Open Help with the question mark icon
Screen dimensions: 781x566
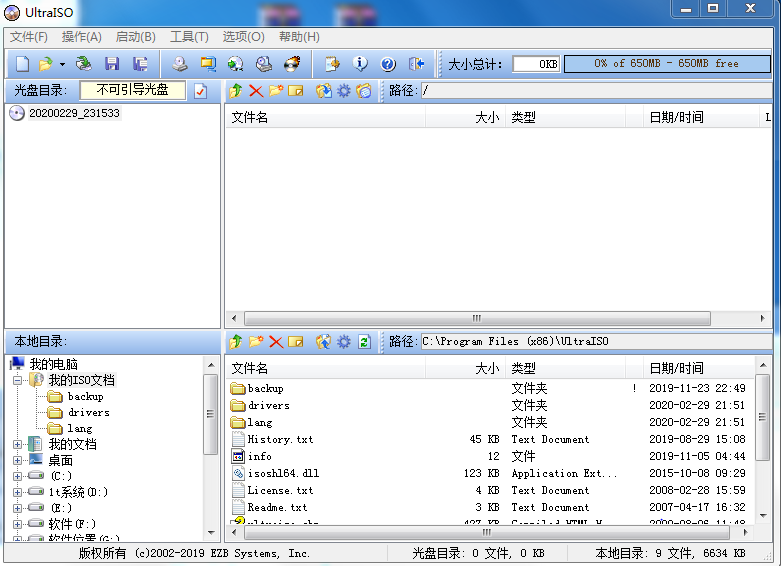[x=388, y=64]
